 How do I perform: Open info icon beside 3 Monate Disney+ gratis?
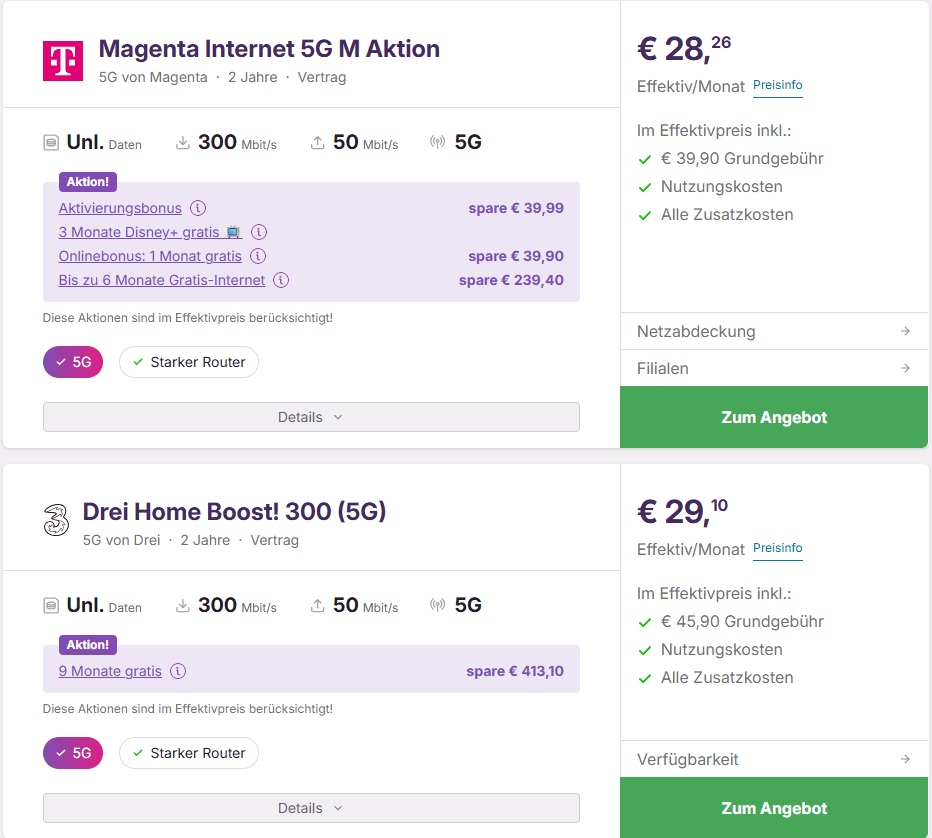point(259,232)
